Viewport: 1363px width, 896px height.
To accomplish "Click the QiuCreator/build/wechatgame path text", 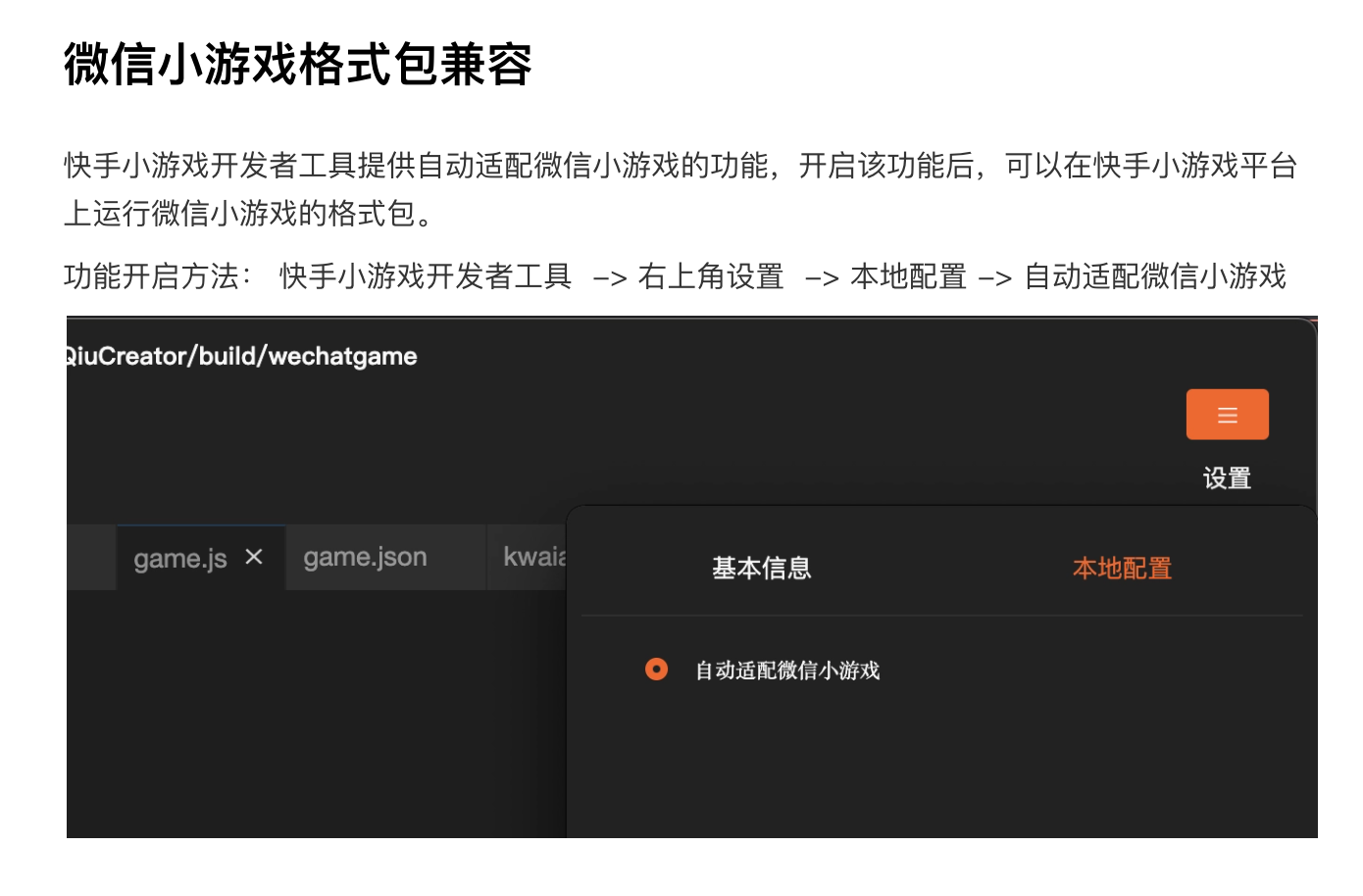I will (241, 356).
